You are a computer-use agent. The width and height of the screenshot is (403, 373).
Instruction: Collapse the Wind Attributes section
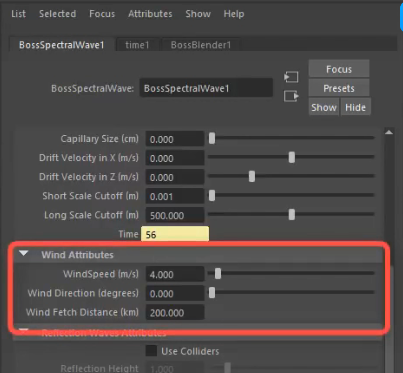pyautogui.click(x=24, y=254)
